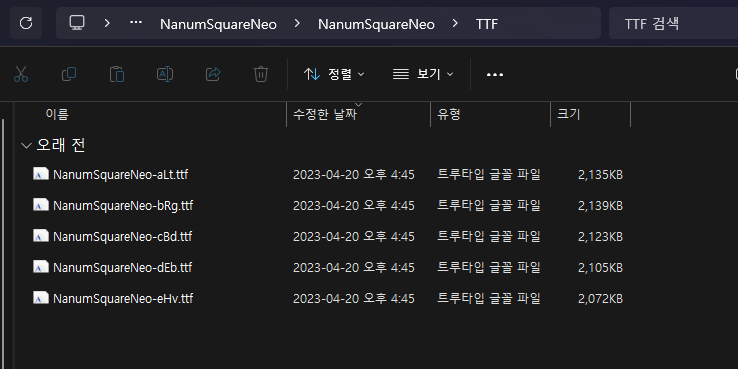Expand chevron after second NanumSquareNeo breadcrumb

[x=455, y=23]
